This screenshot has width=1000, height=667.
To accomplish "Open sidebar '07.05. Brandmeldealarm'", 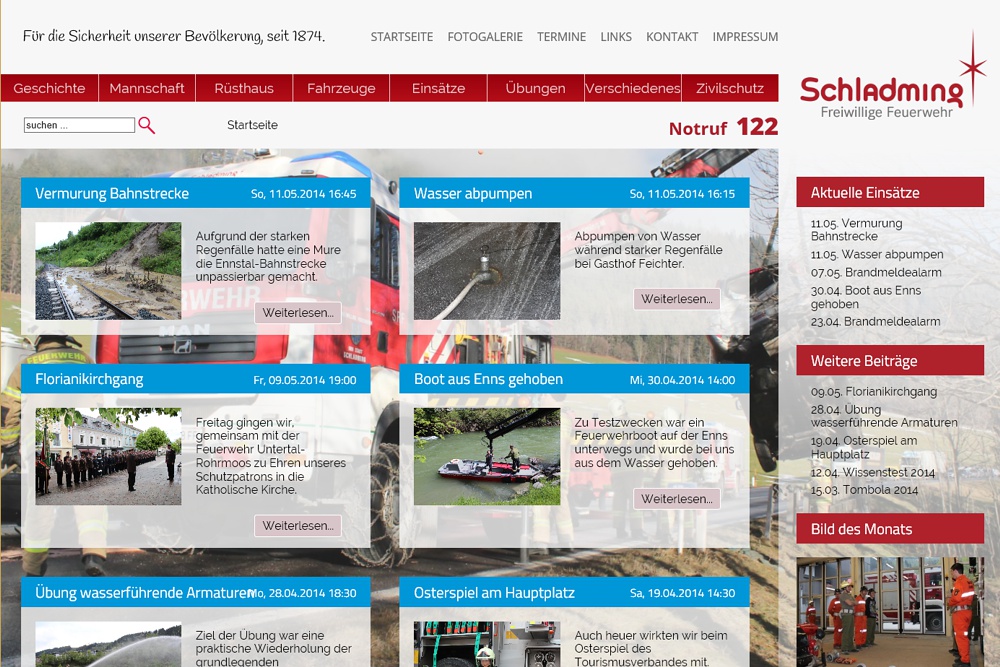I will coord(876,272).
